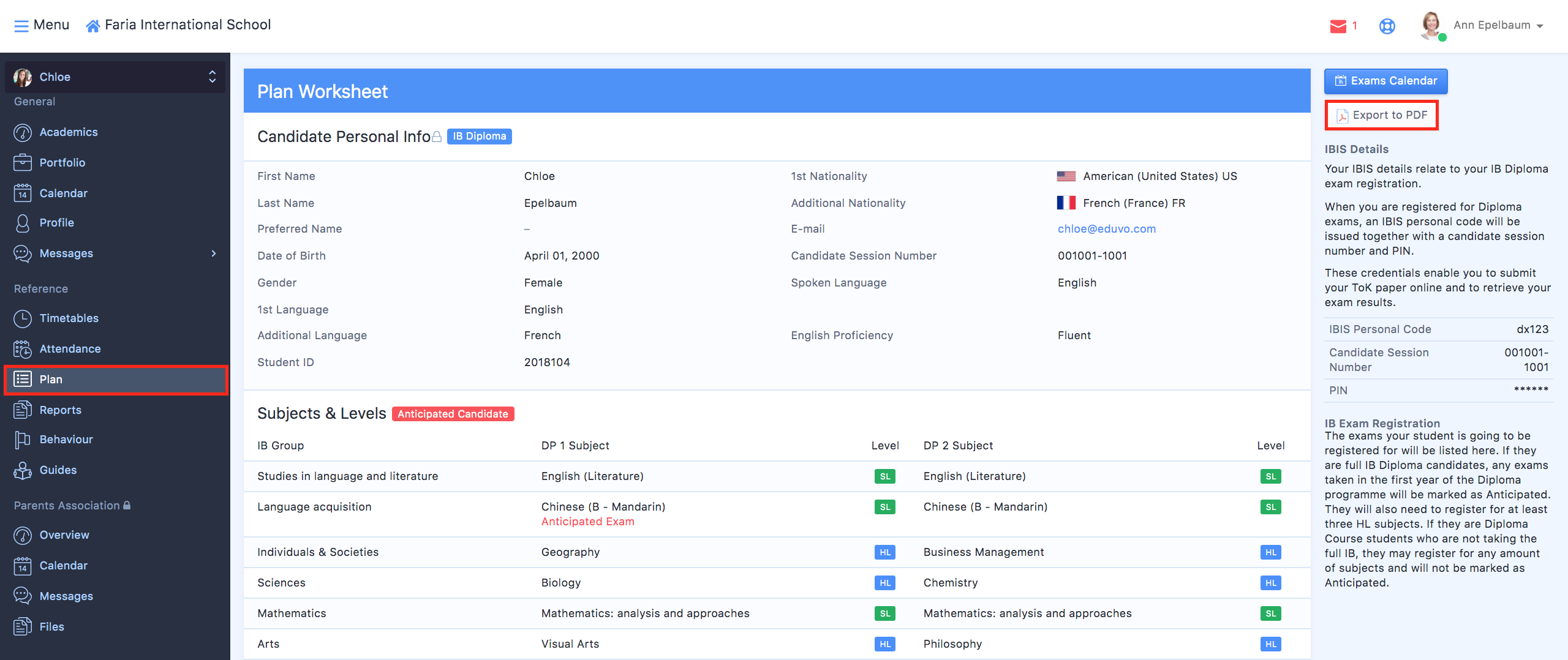Click the Academics gauge icon in sidebar
This screenshot has width=1568, height=660.
(x=23, y=132)
